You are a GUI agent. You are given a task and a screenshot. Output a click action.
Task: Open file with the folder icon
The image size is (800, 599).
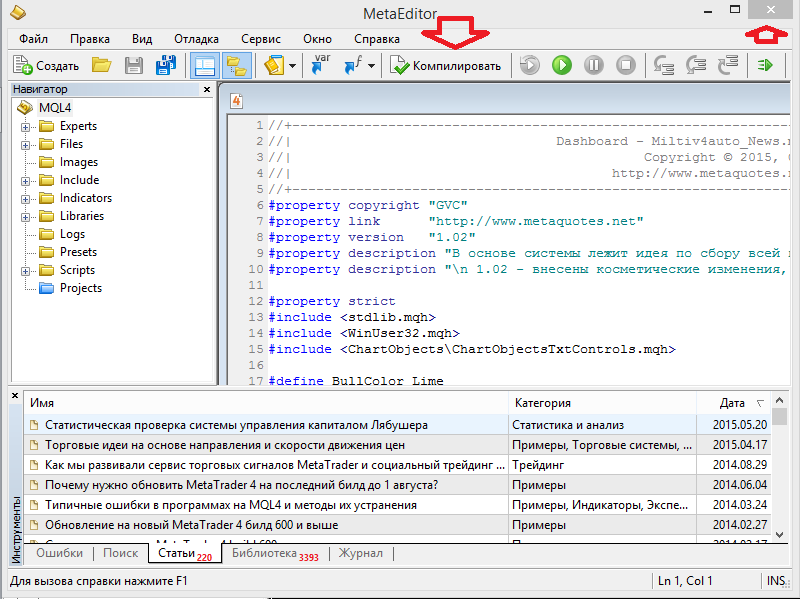pyautogui.click(x=102, y=65)
